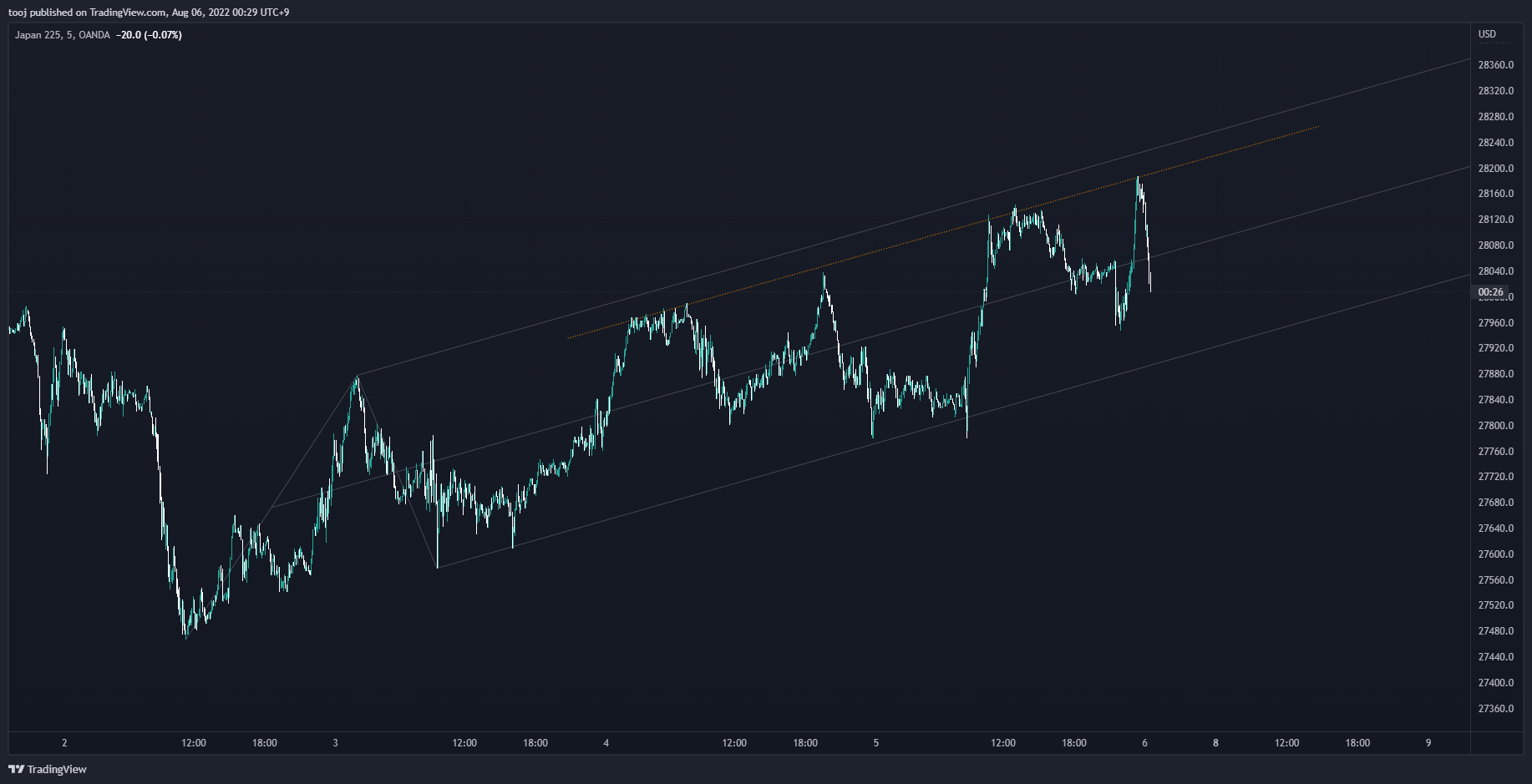1532x784 pixels.
Task: Click the 27800.0 price label
Action: click(1496, 426)
